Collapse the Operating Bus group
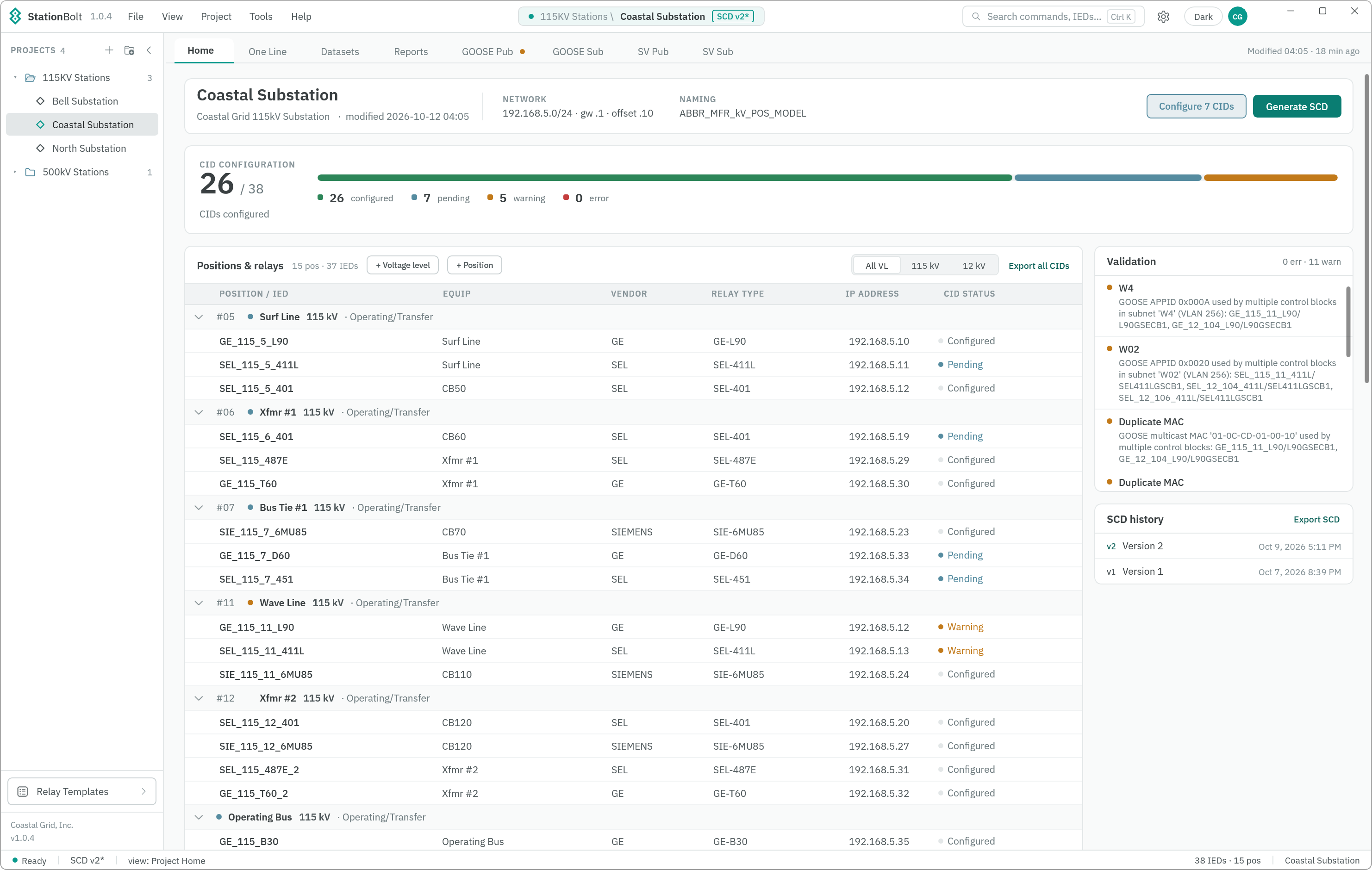The height and width of the screenshot is (870, 1372). click(x=199, y=817)
